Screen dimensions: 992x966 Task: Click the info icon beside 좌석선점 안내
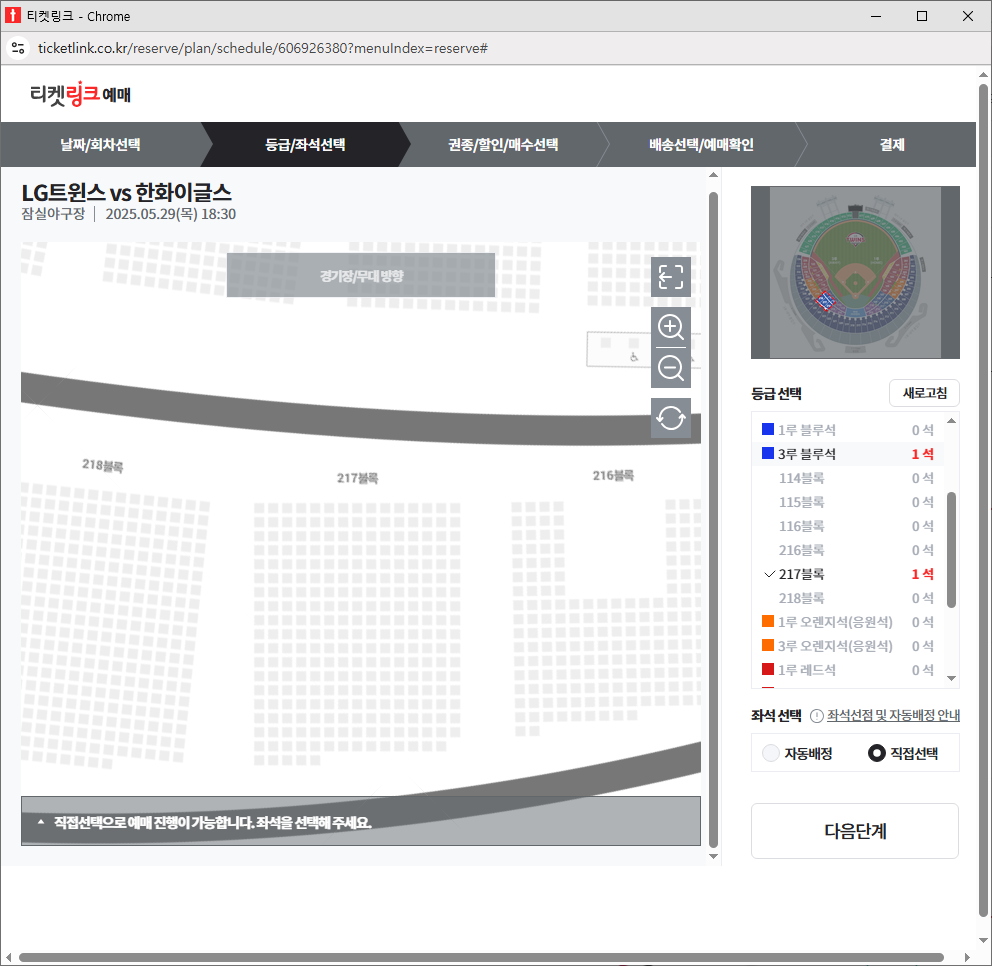pos(816,715)
